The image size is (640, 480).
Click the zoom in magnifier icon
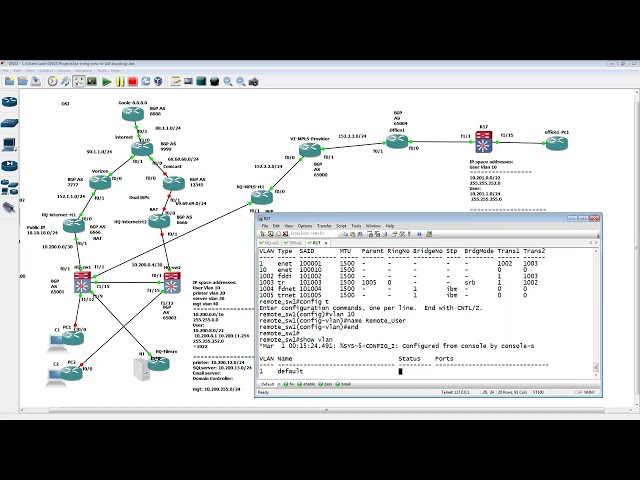[x=228, y=82]
